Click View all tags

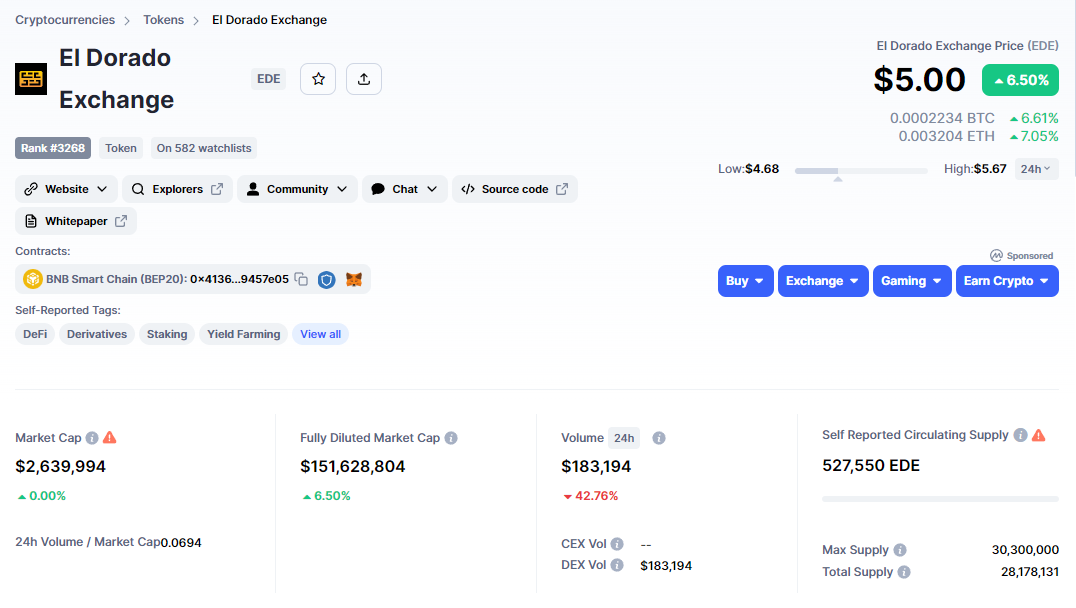click(x=320, y=334)
